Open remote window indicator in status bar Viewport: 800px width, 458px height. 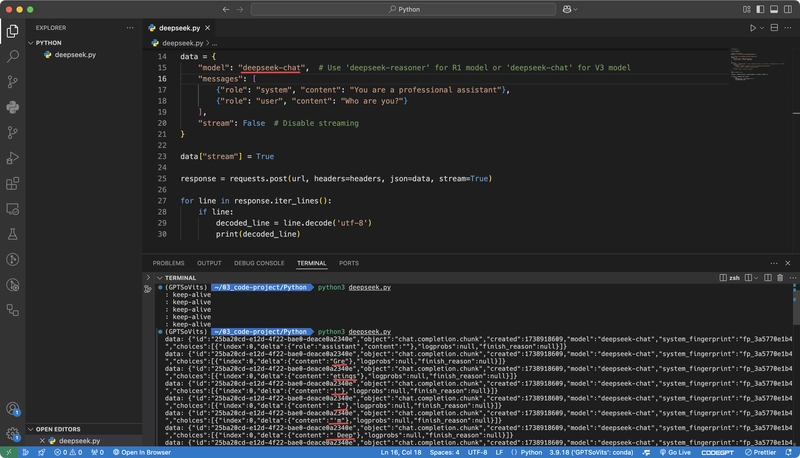coord(9,452)
